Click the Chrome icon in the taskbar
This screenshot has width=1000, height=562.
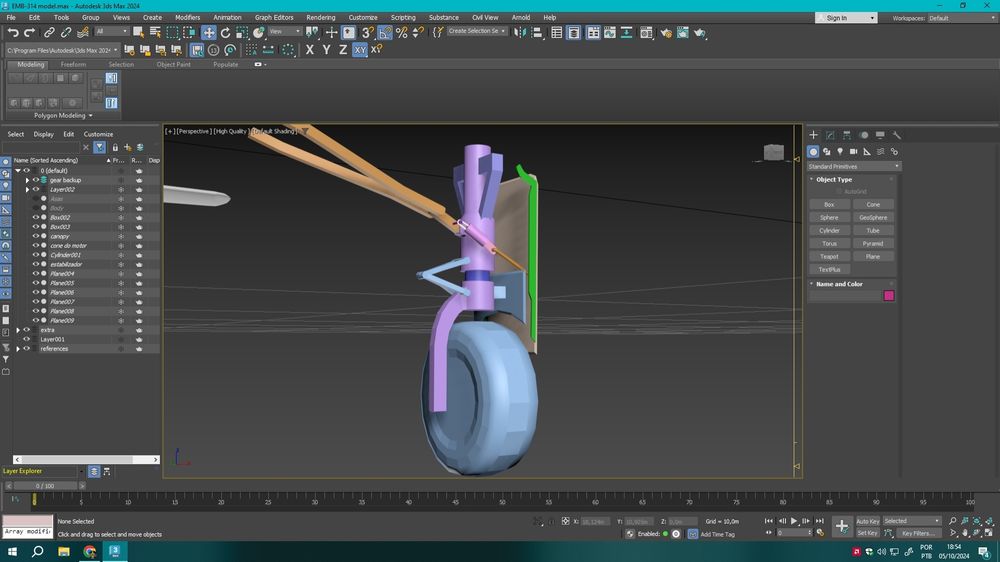89,551
